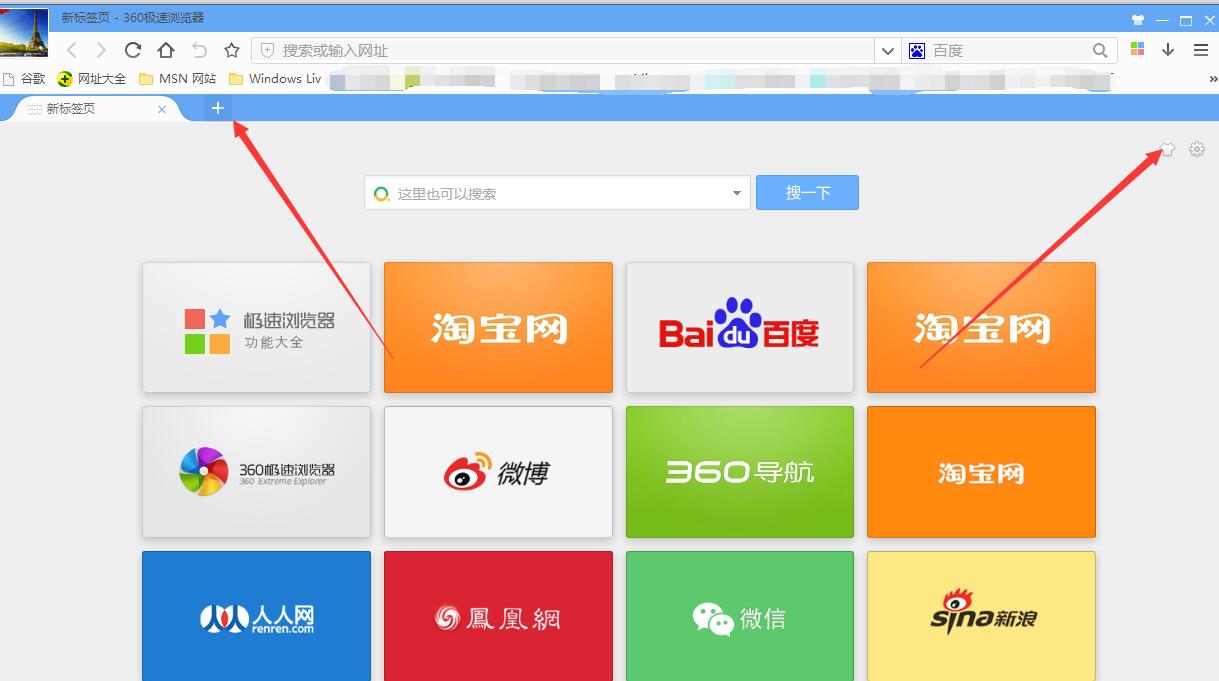Open the 360极速浏览器 tile
1219x681 pixels.
point(256,472)
